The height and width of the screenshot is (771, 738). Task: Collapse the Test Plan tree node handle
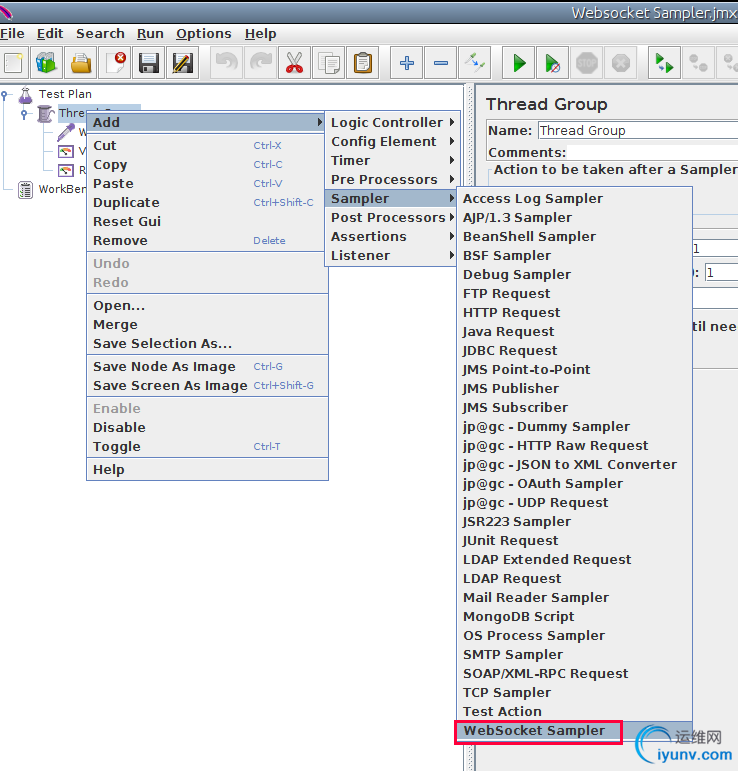(6, 95)
